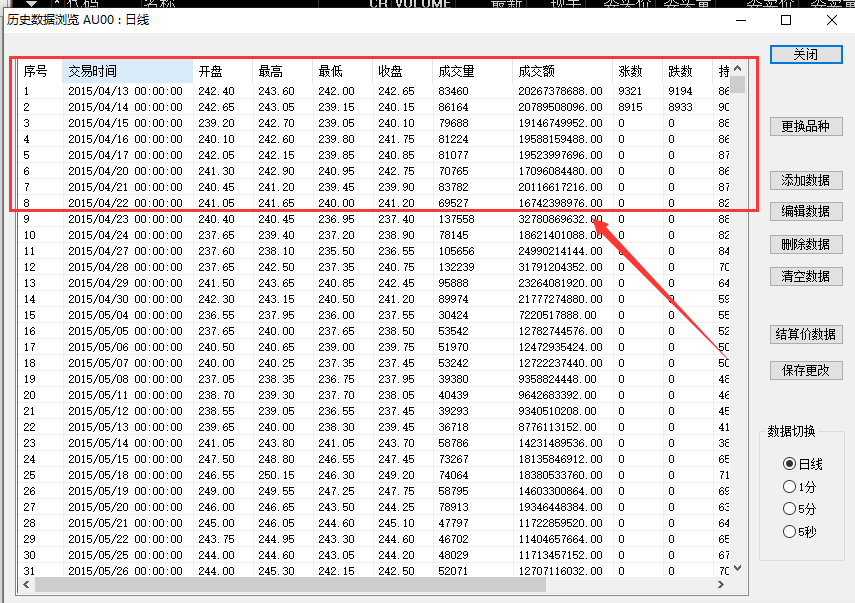Viewport: 855px width, 603px height.
Task: Click 添加数据 to add data
Action: pos(806,180)
